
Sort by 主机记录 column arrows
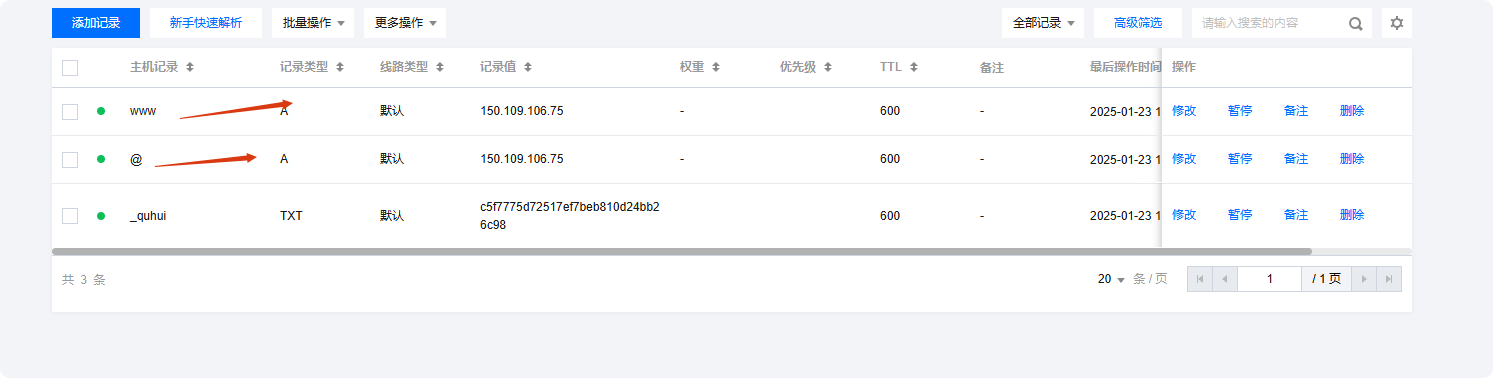(190, 68)
